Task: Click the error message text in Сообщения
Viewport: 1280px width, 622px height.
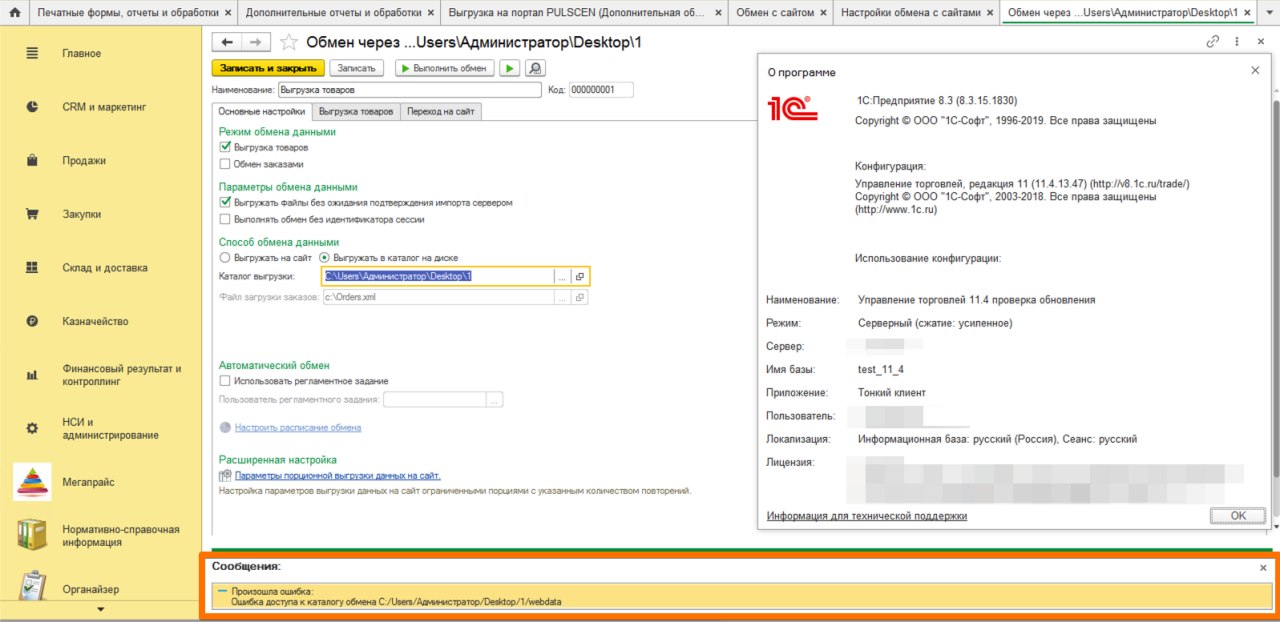Action: (396, 597)
